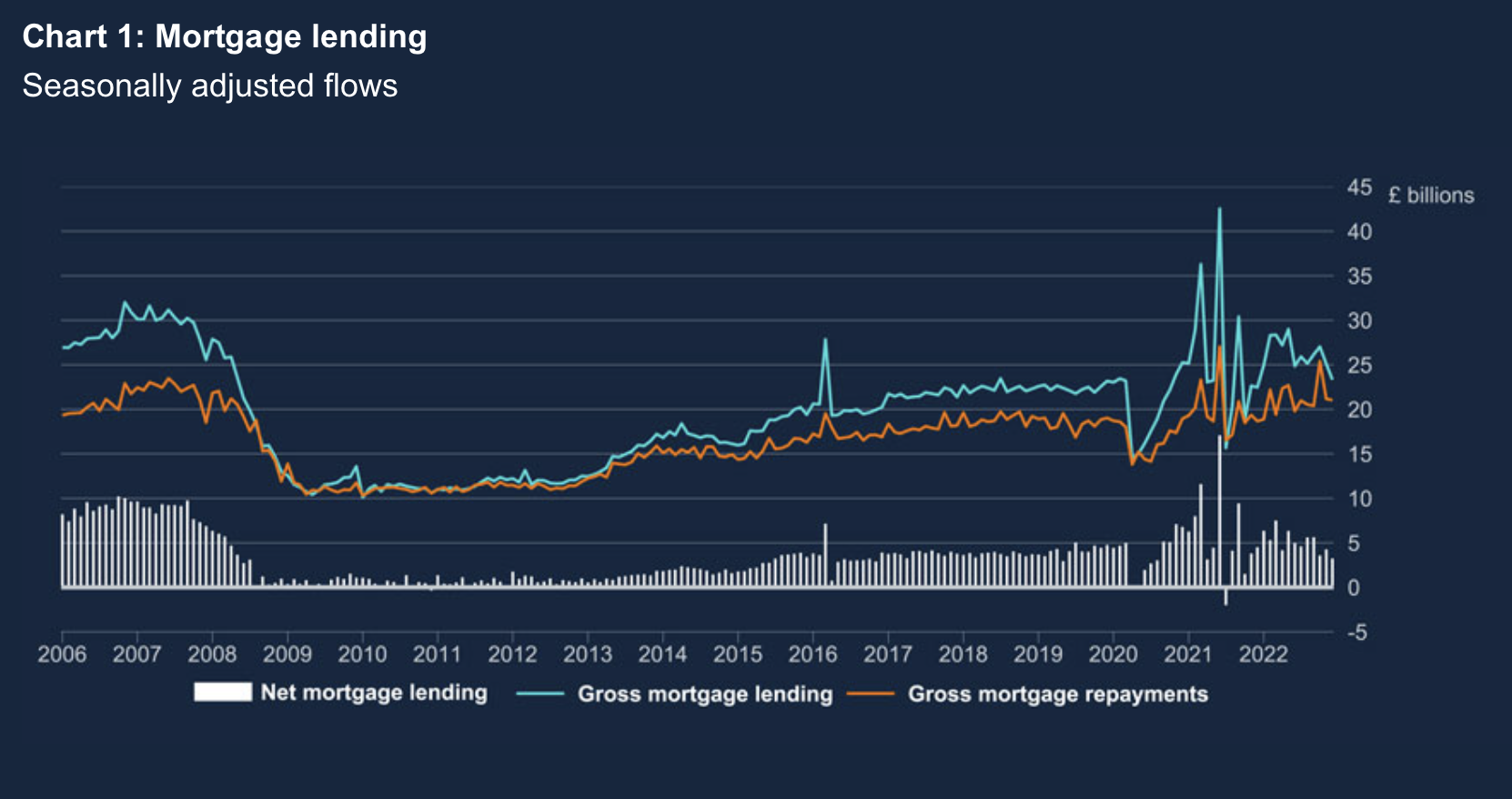Select the 2009 year on the x-axis
The height and width of the screenshot is (799, 1512).
tap(287, 654)
